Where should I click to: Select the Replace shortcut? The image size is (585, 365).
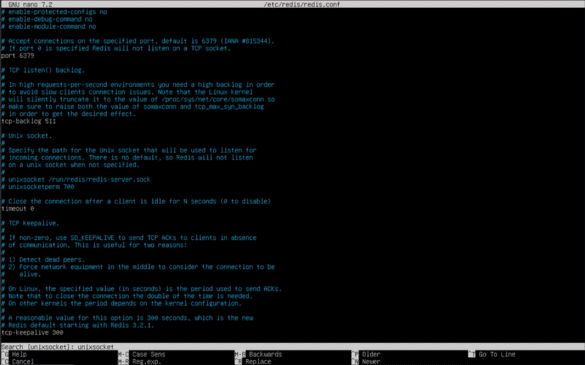point(253,361)
